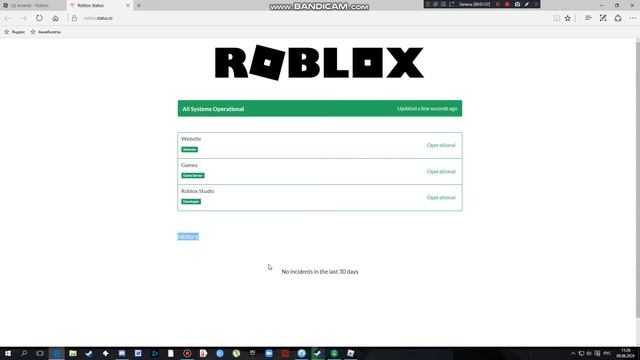Image resolution: width=640 pixels, height=360 pixels.
Task: Click the Website service name
Action: click(x=191, y=139)
